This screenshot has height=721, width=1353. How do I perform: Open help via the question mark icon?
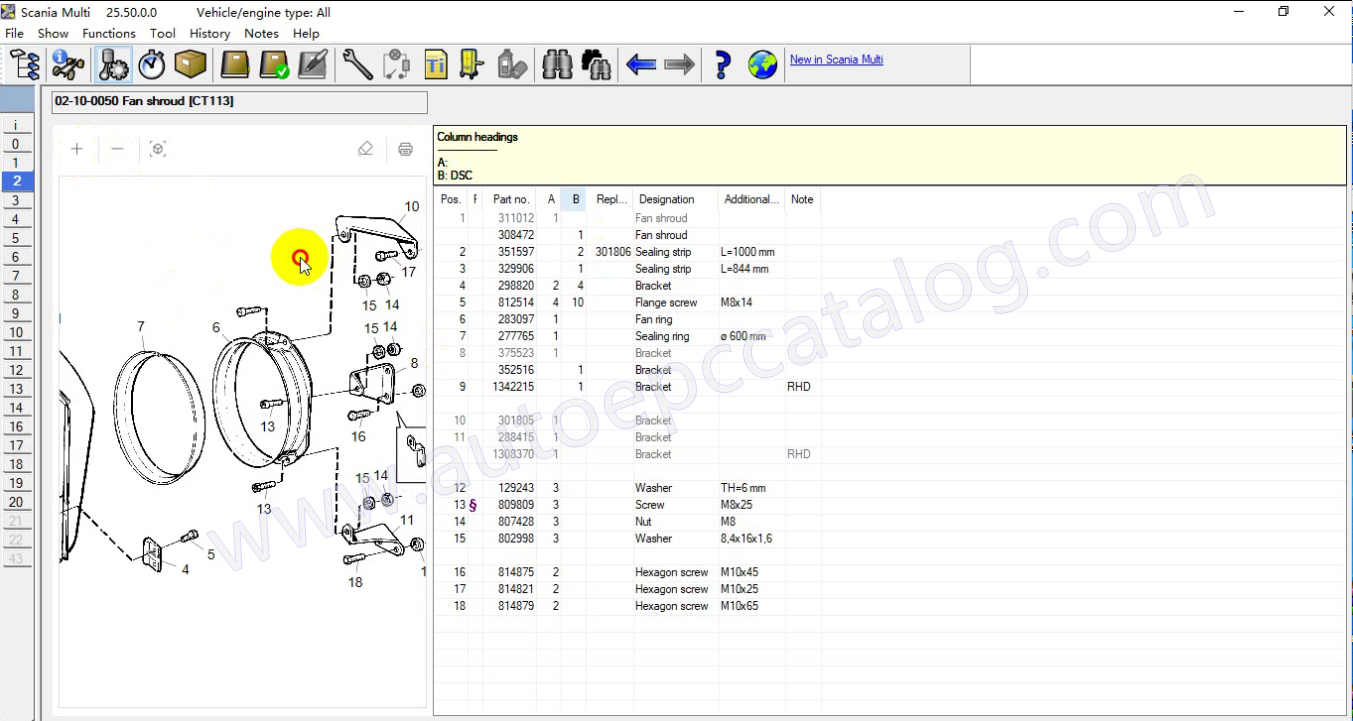pos(723,65)
